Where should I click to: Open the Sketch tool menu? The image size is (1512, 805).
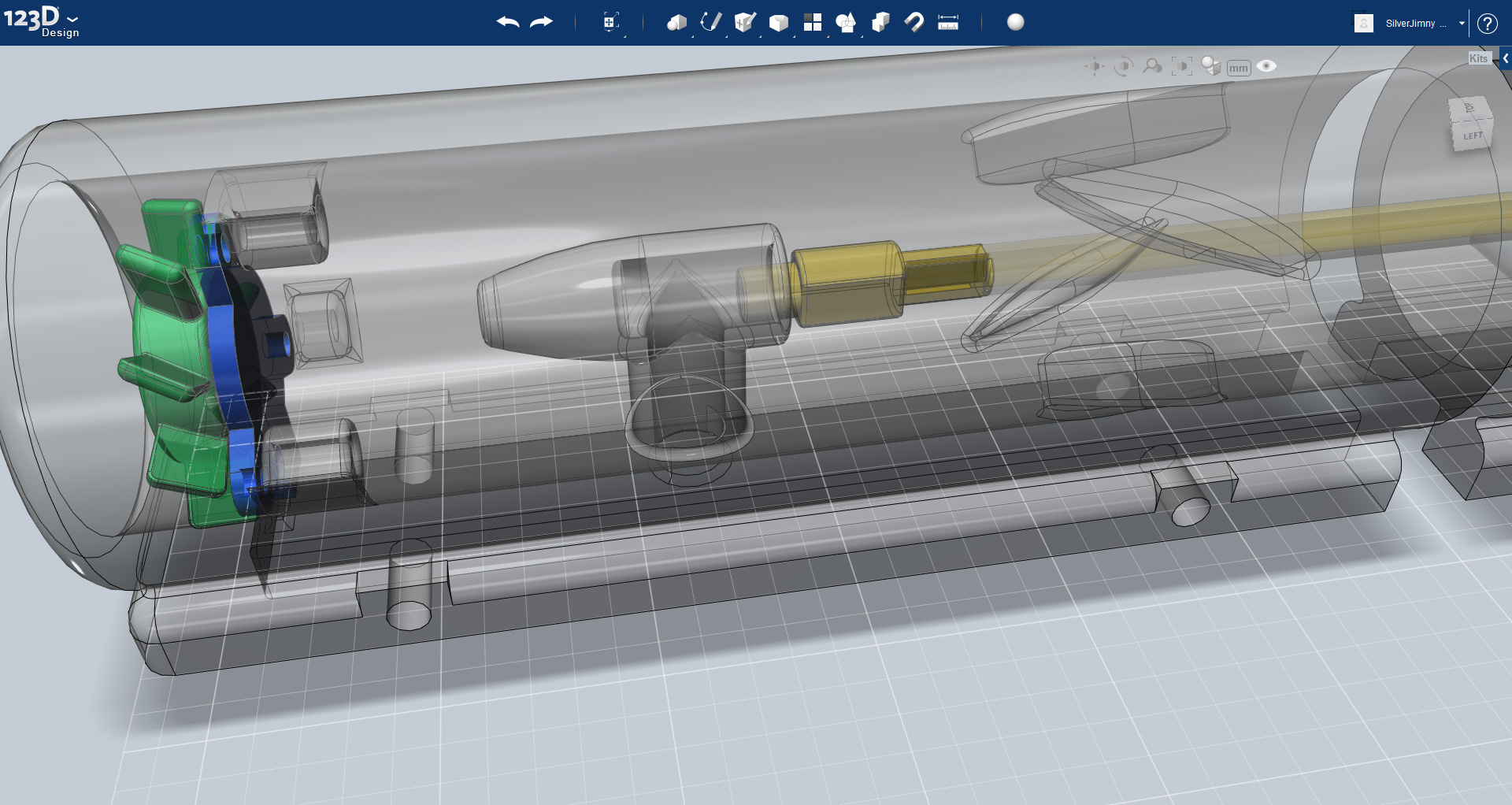pos(710,22)
